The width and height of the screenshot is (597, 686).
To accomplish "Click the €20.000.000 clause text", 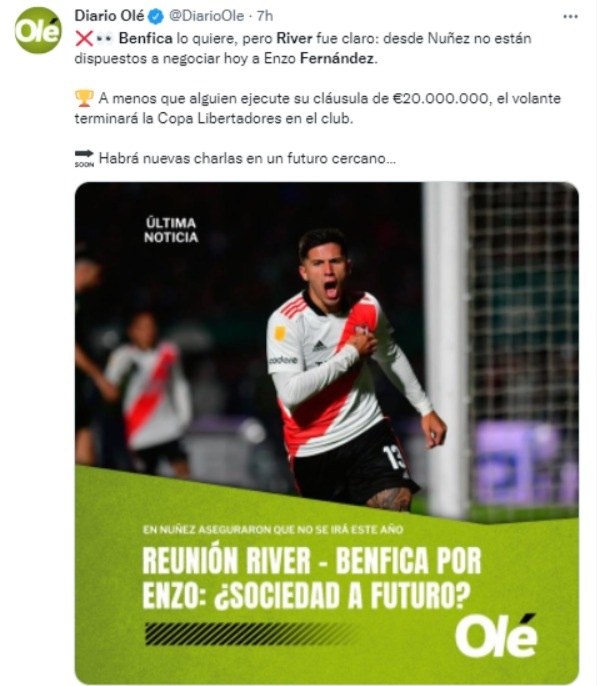I will click(438, 98).
